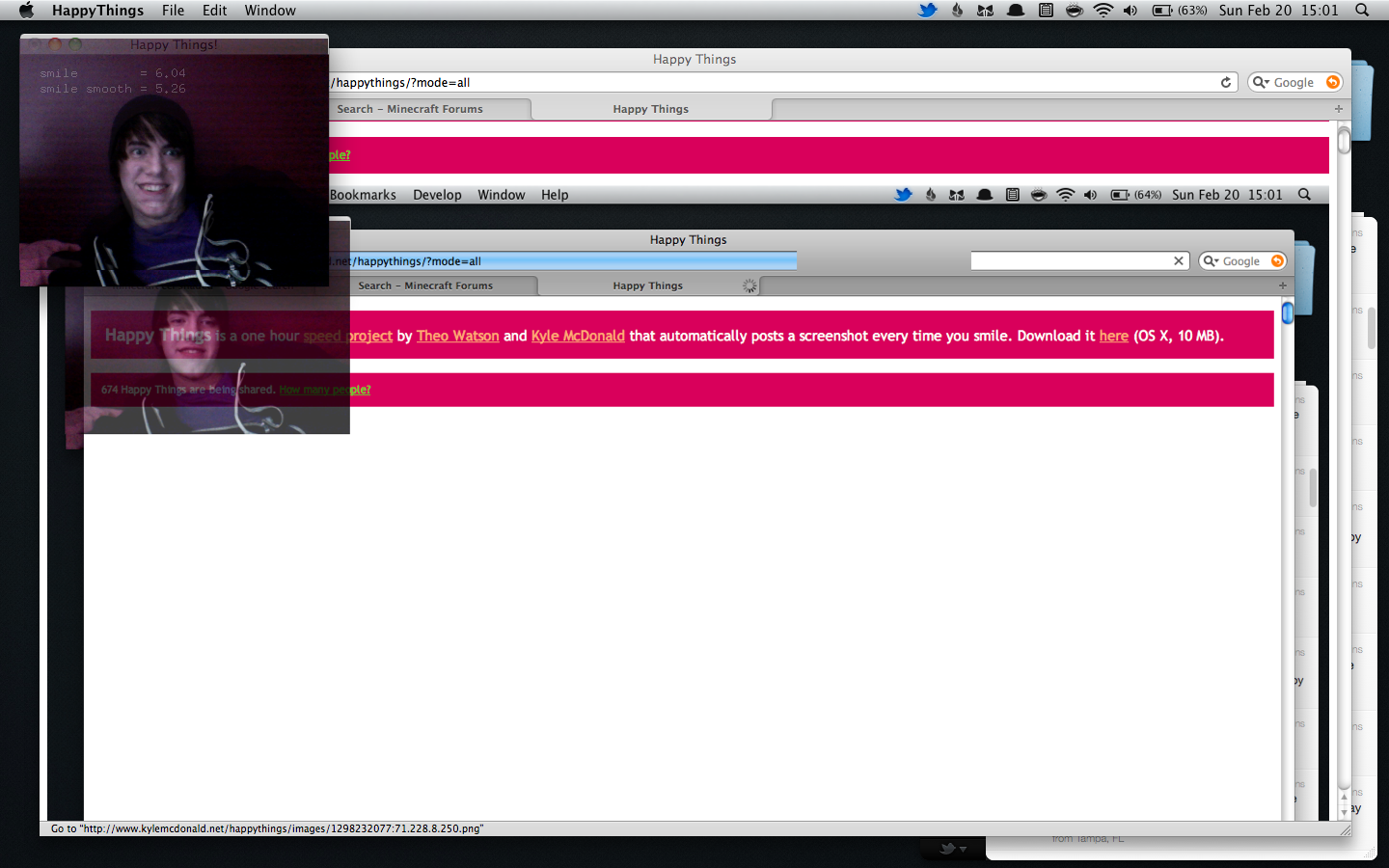
Task: Click the battery indicator showing 63%
Action: coord(1179,11)
